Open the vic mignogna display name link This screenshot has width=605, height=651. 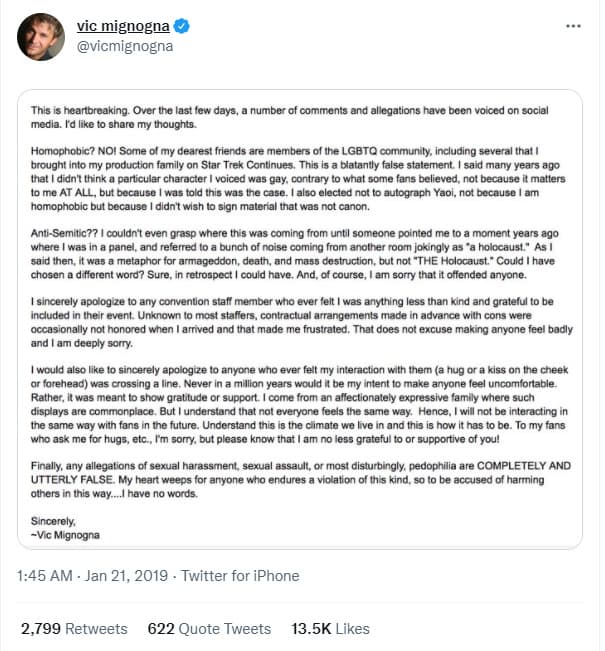(123, 26)
